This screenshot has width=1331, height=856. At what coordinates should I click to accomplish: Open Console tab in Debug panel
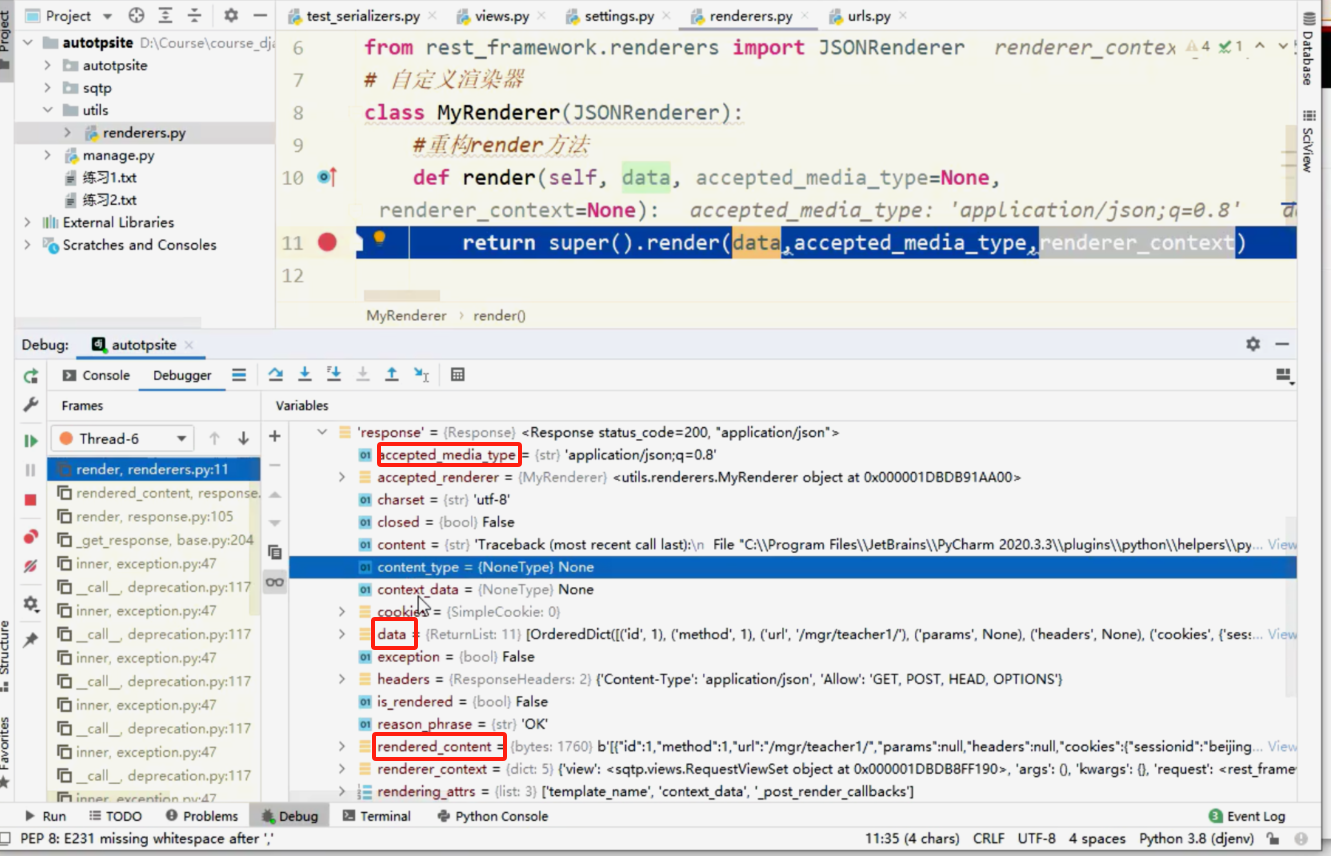96,375
